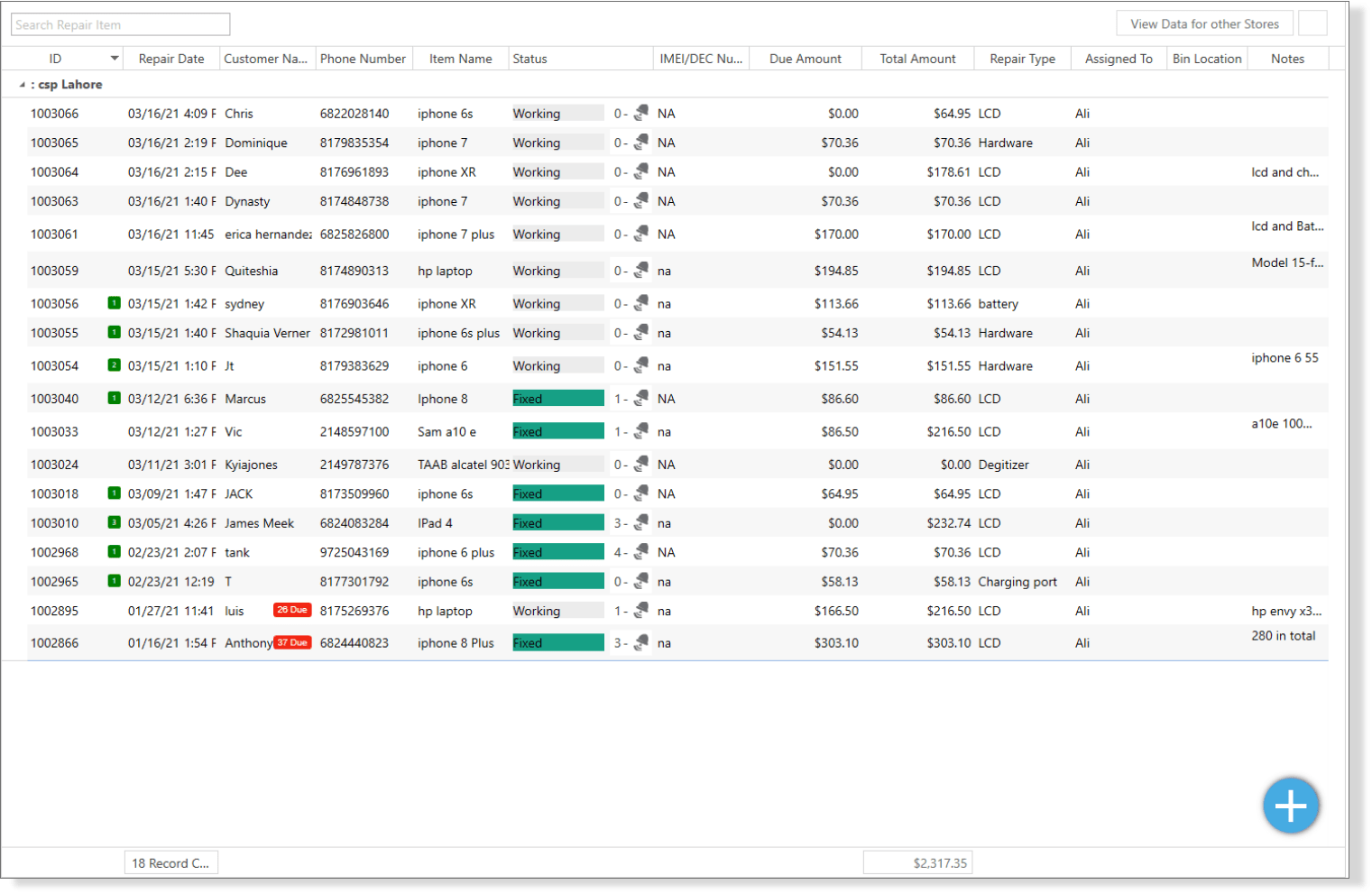Click the blue plus add repair button
This screenshot has width=1372, height=894.
click(1290, 806)
